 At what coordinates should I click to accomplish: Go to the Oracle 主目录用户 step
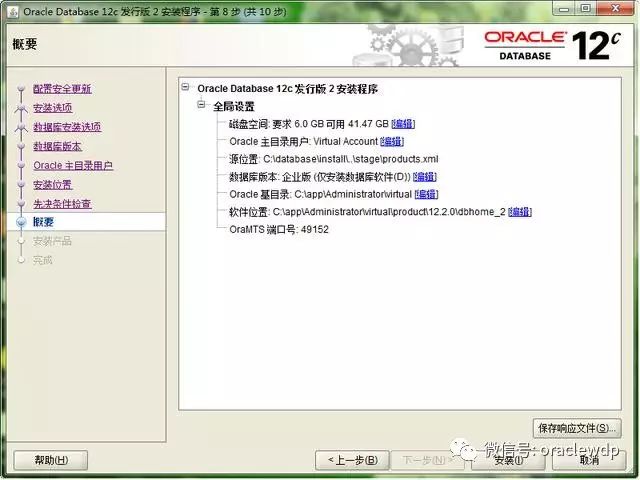point(73,165)
